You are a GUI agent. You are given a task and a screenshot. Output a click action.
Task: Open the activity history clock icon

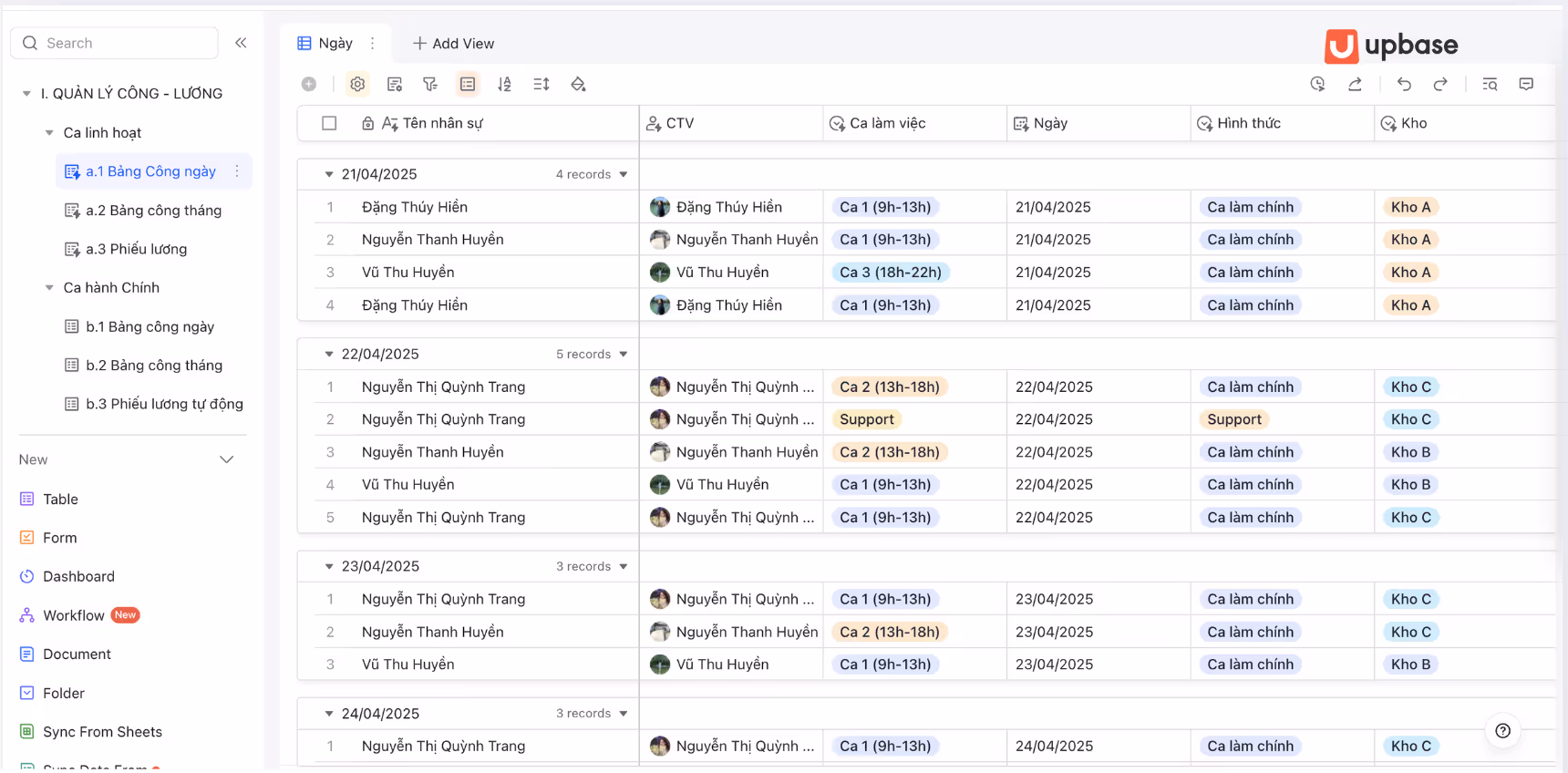coord(1317,84)
